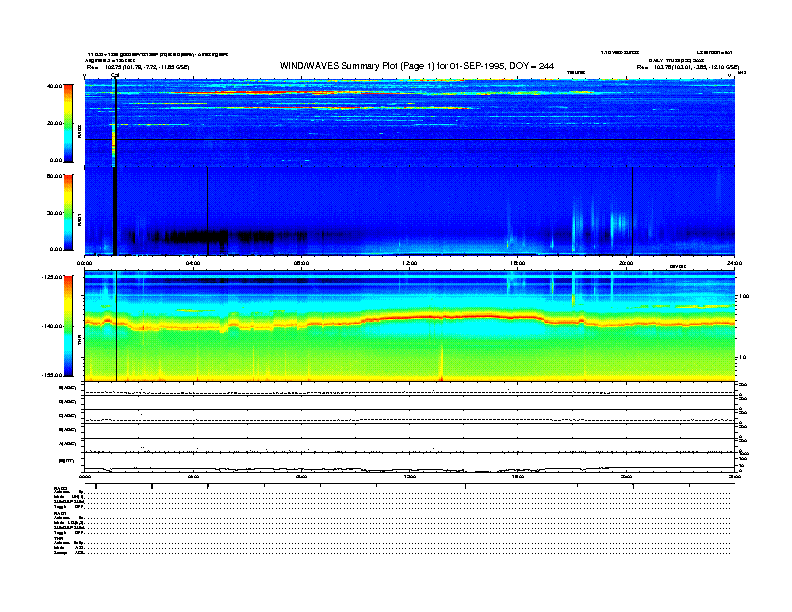
Task: Click the 16:00 time label below RAD1 panel
Action: tap(518, 263)
